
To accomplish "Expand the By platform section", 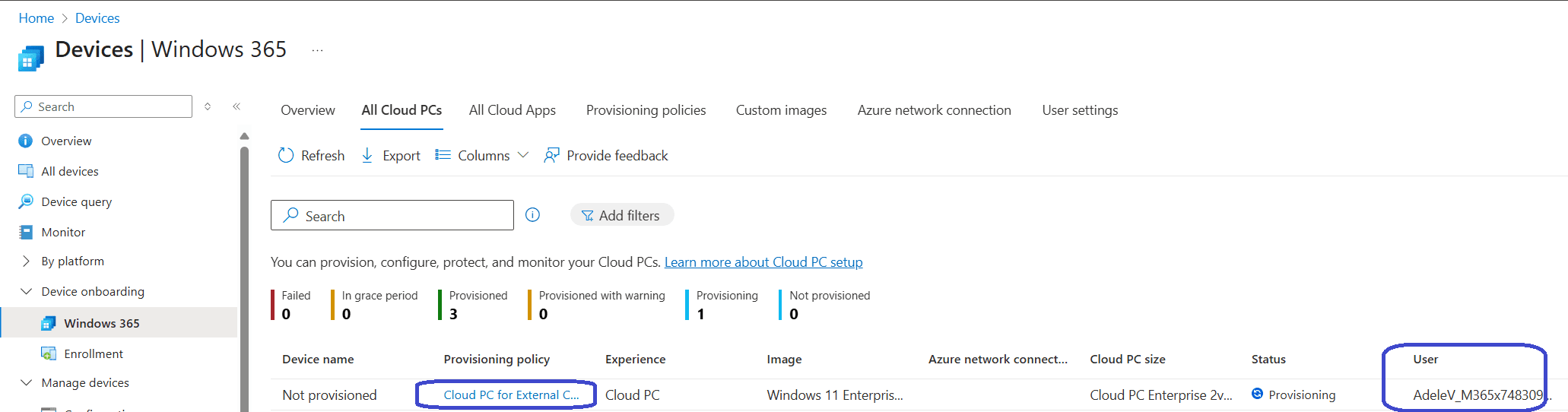I will (x=27, y=261).
